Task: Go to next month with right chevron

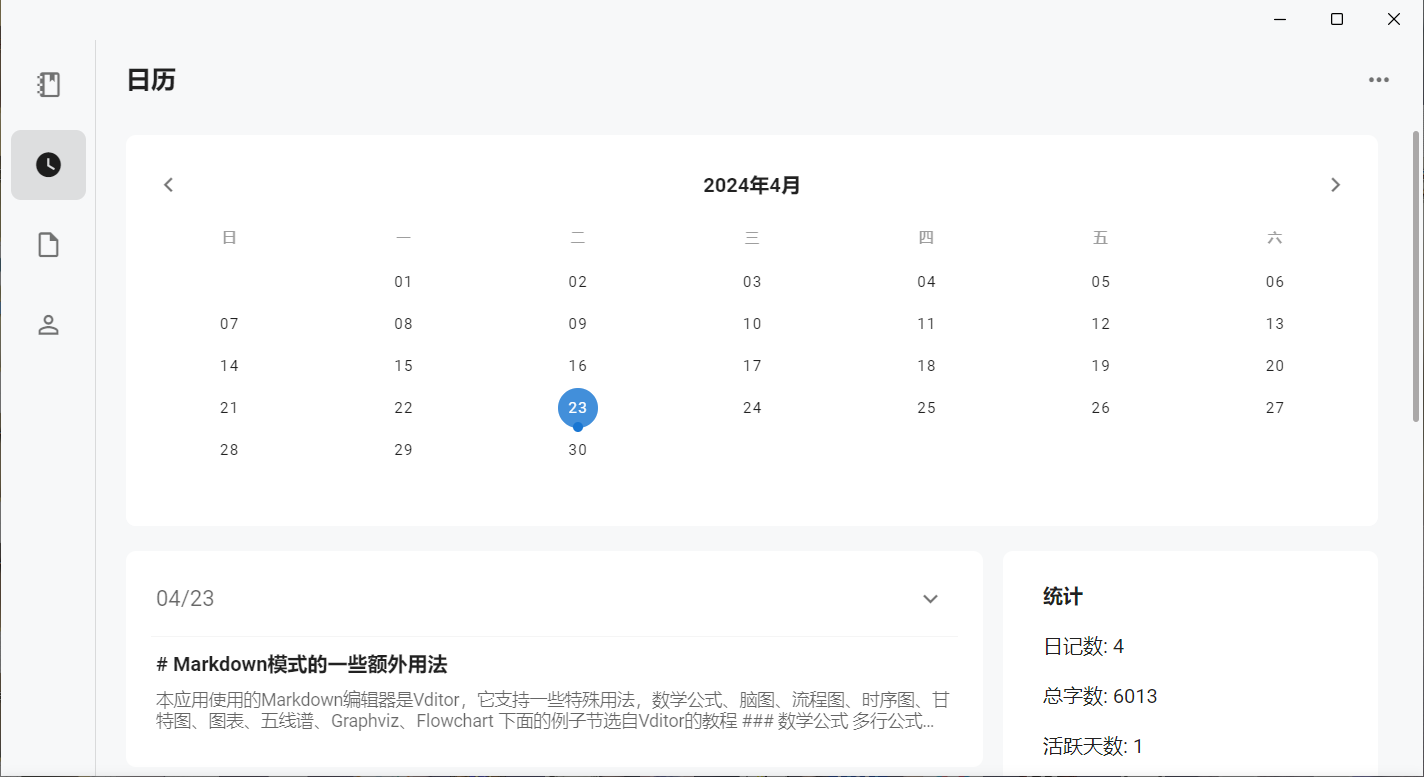Action: (x=1335, y=185)
